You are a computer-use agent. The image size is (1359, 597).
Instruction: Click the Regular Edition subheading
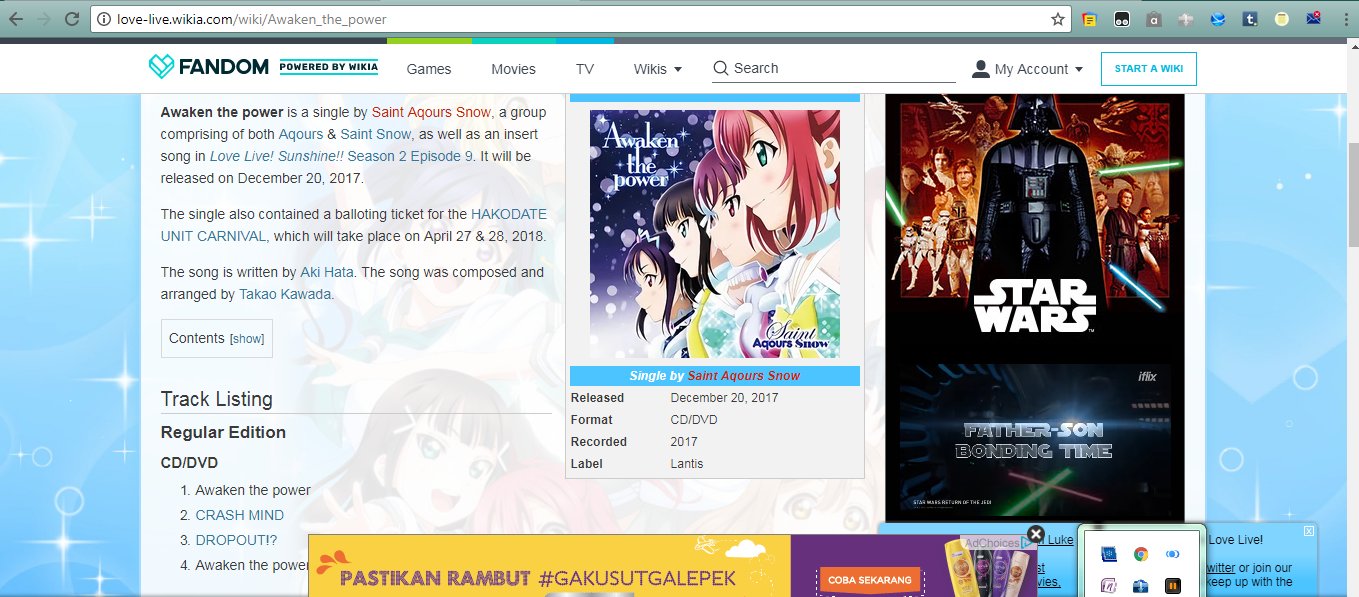tap(223, 432)
